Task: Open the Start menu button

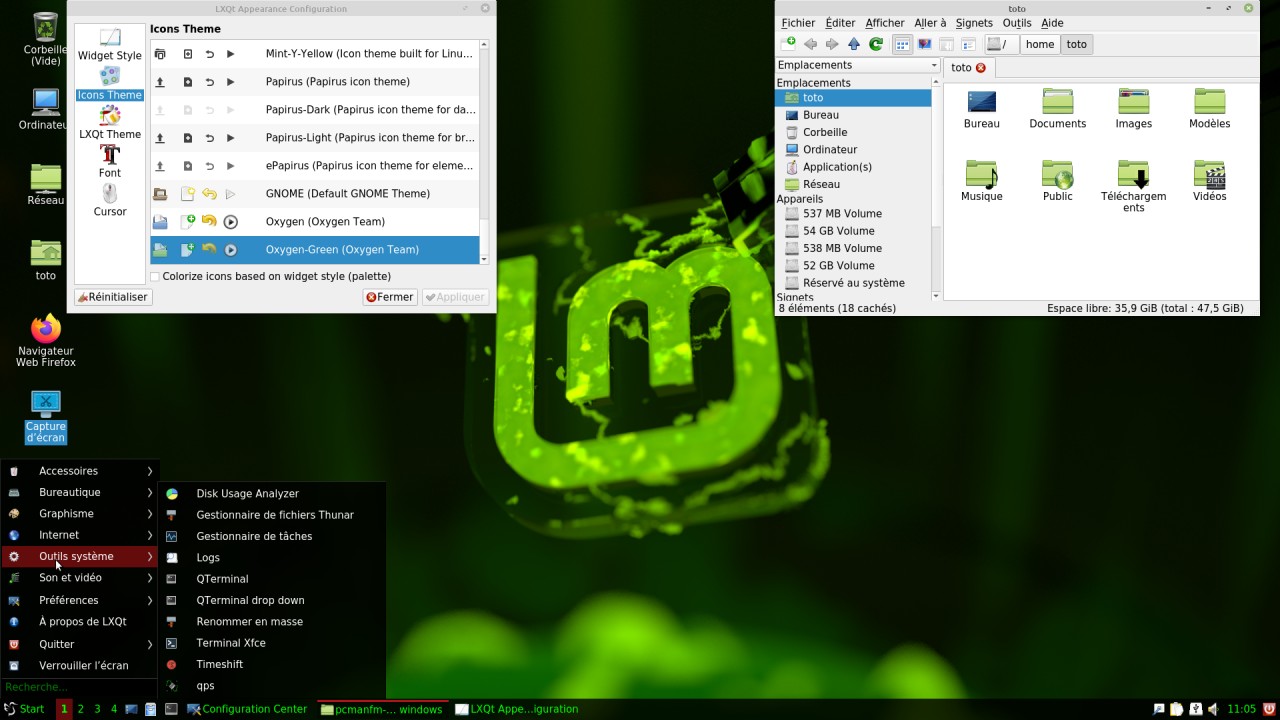Action: coord(25,709)
